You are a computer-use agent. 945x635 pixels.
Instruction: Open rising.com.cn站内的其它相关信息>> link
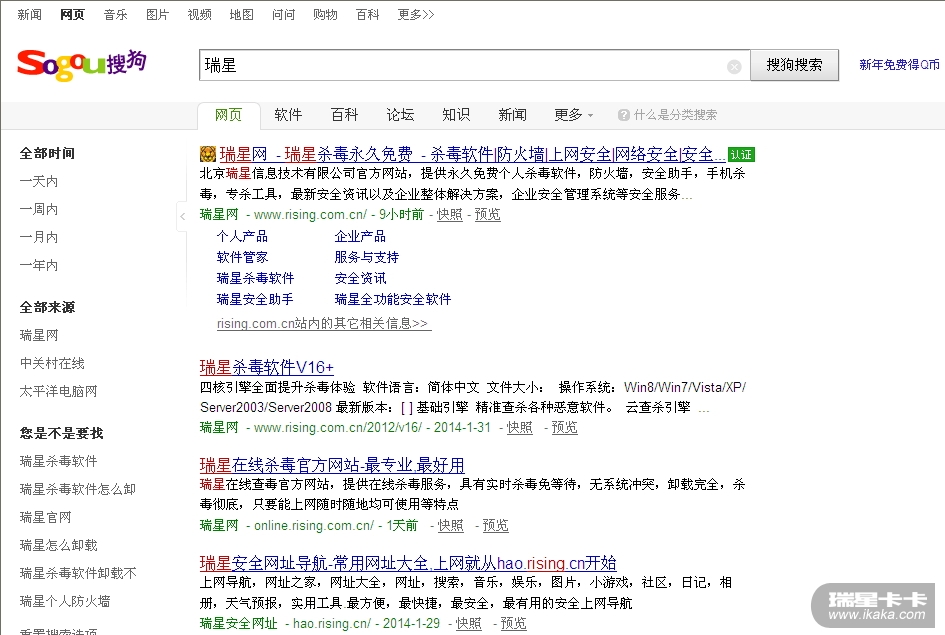click(322, 324)
